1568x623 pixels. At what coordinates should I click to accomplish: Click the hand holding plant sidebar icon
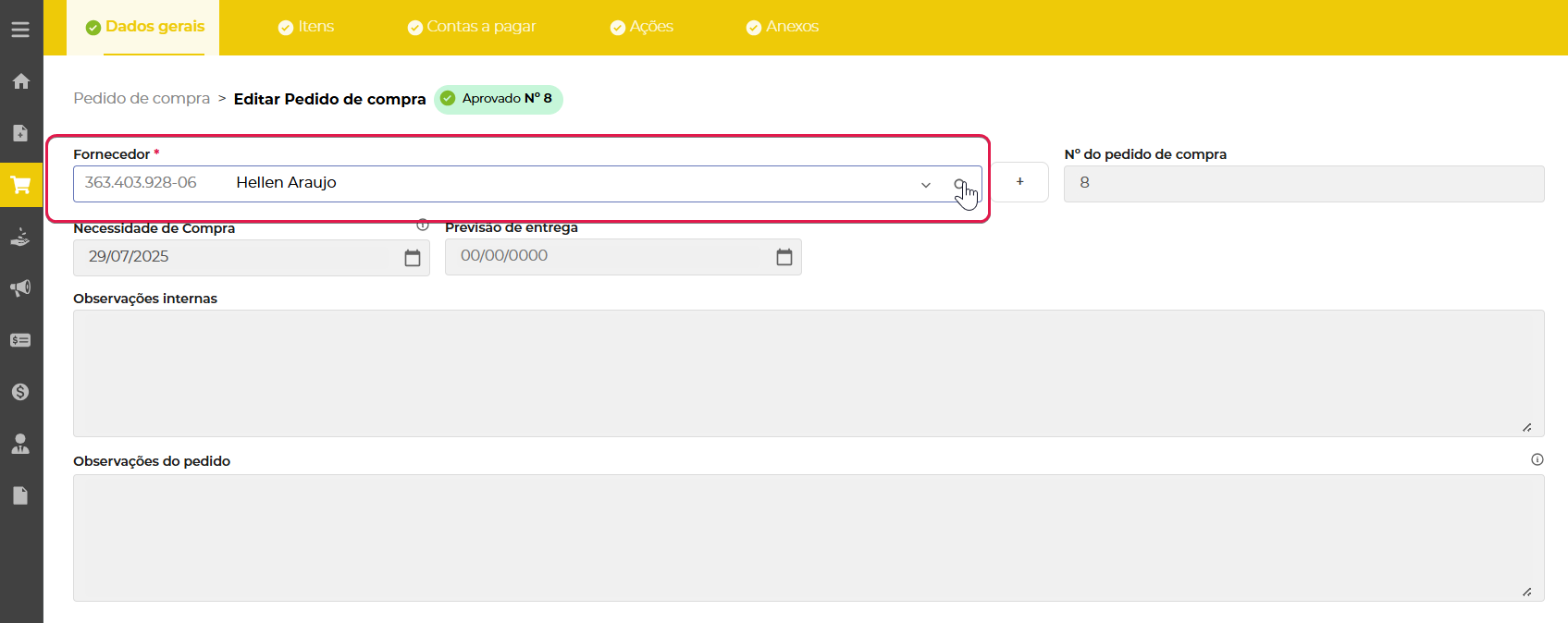(x=20, y=237)
